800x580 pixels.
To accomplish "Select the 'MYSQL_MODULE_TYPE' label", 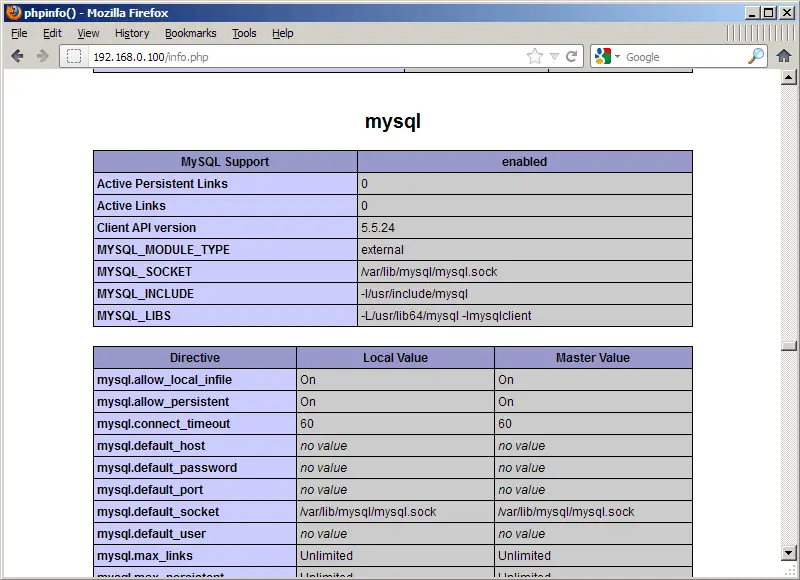I will 163,250.
